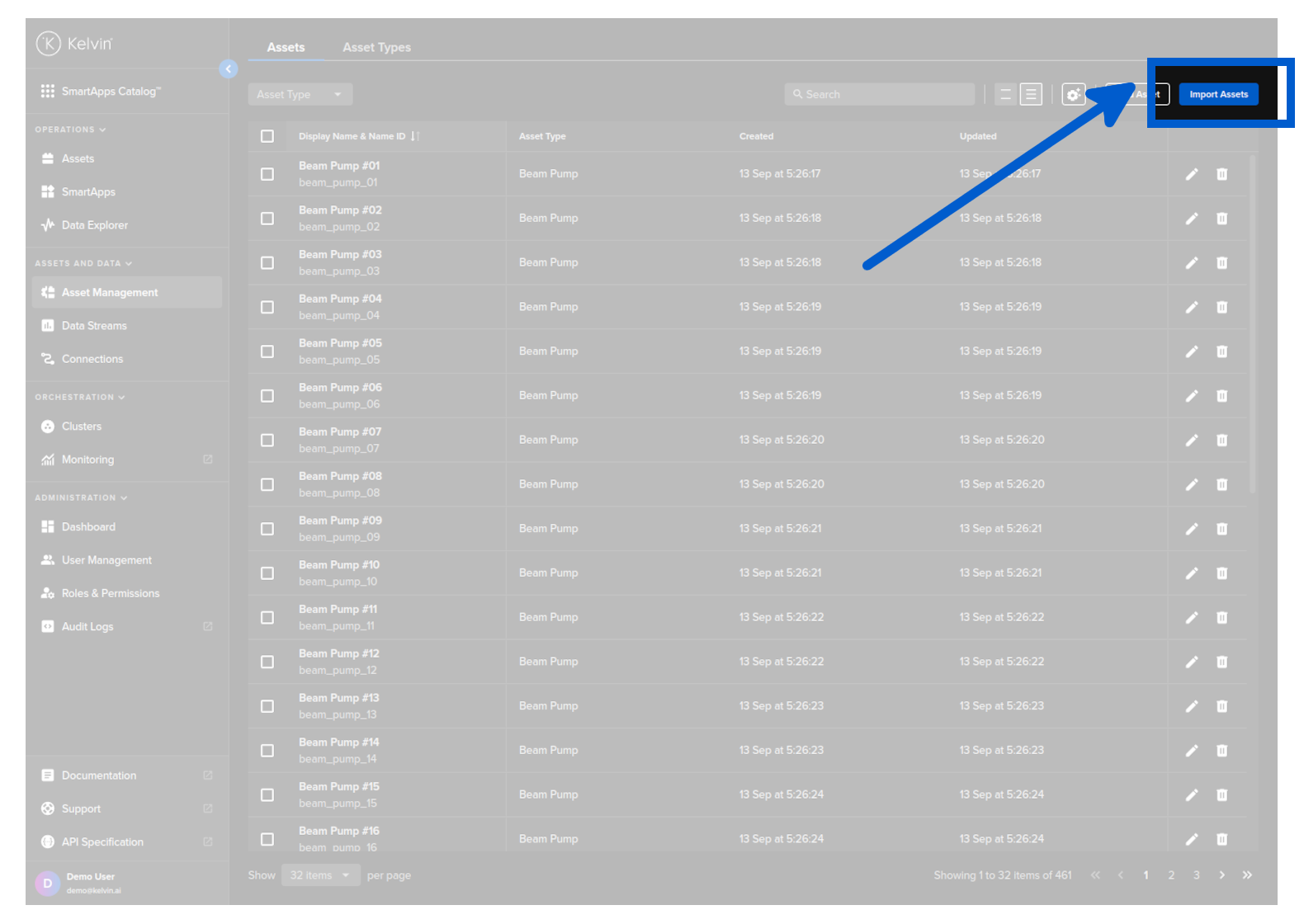The height and width of the screenshot is (924, 1304).
Task: Switch to the Asset Types tab
Action: (x=376, y=48)
